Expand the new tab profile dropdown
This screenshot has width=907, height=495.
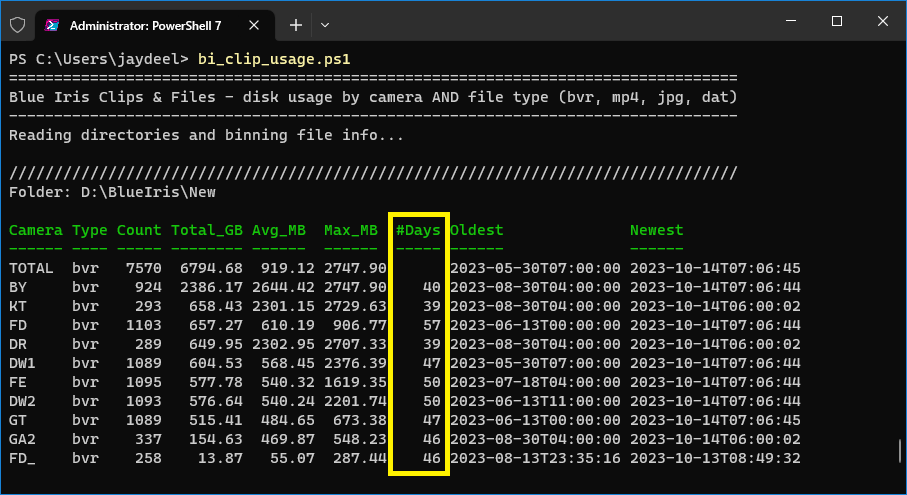pos(325,25)
